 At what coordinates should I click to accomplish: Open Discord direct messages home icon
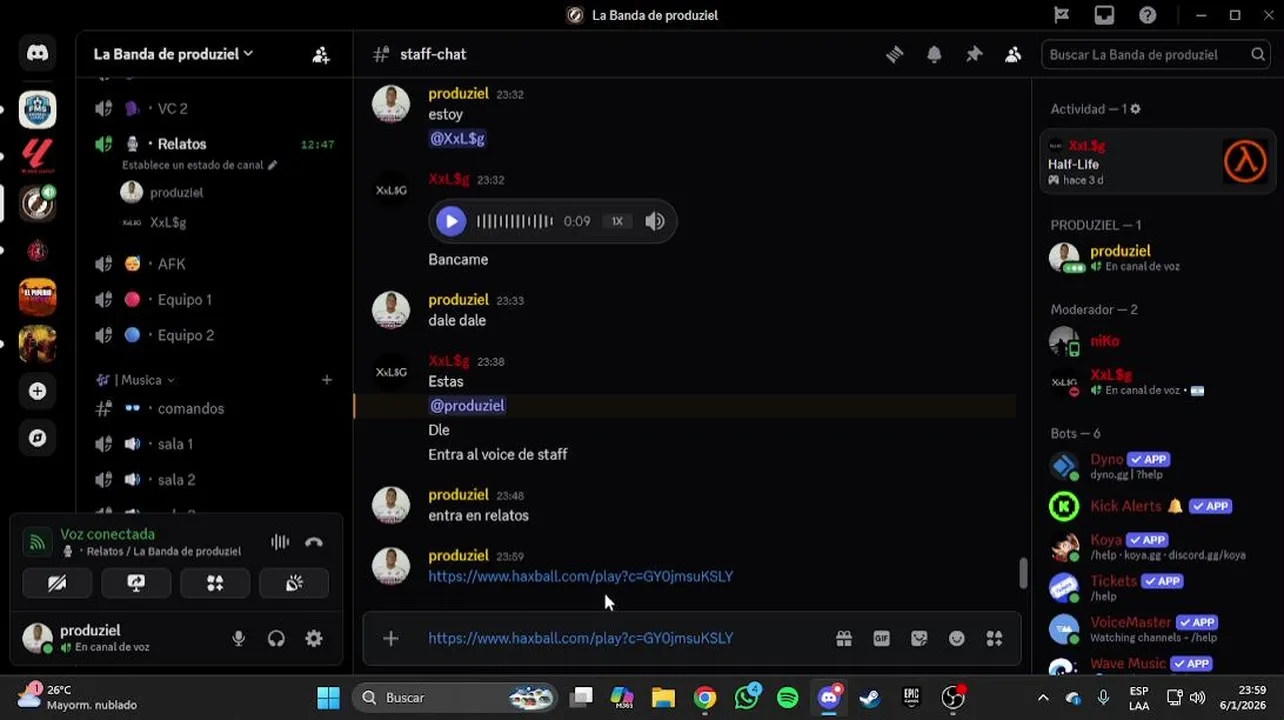coord(37,54)
